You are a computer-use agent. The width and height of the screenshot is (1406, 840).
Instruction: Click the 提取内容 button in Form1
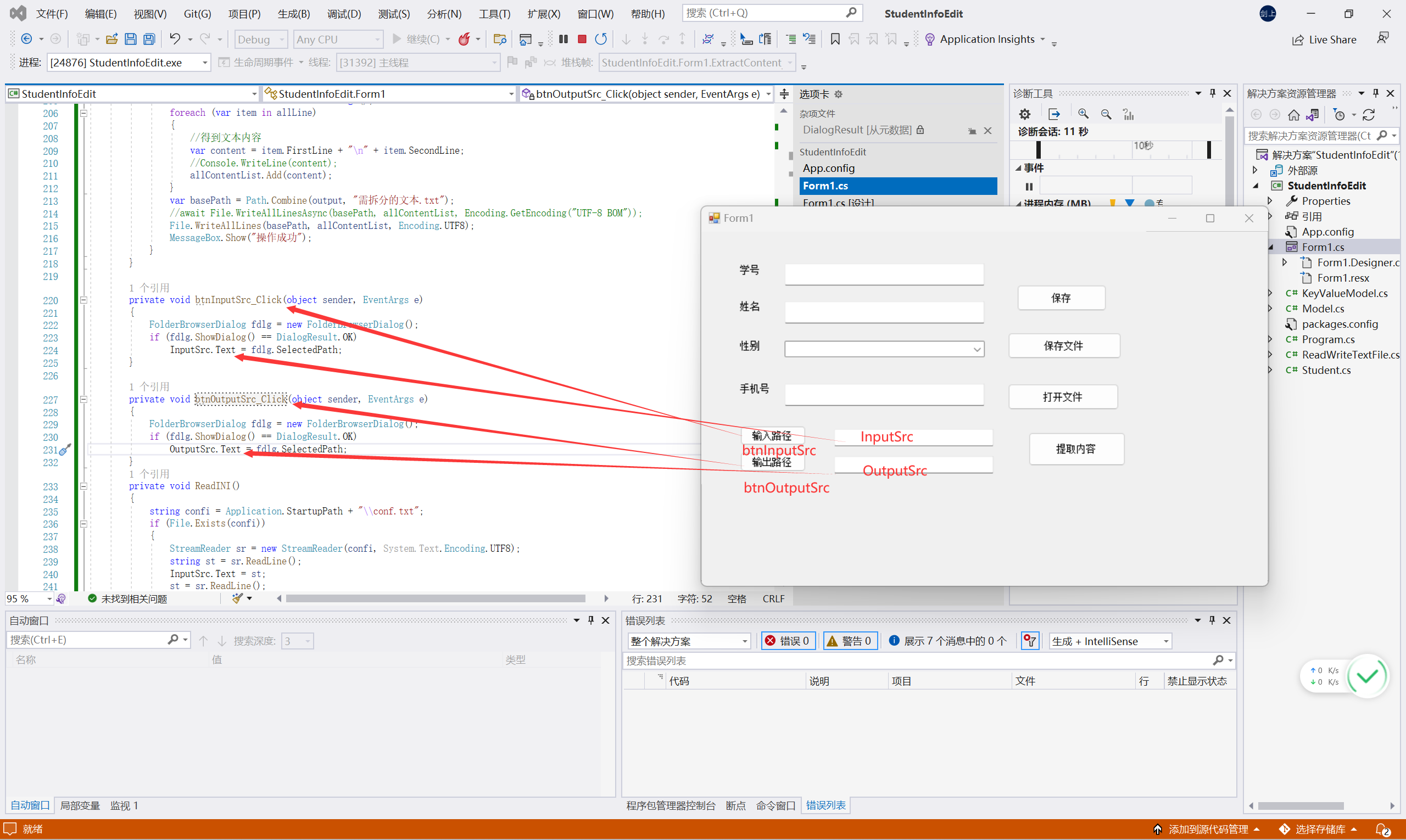coord(1075,449)
